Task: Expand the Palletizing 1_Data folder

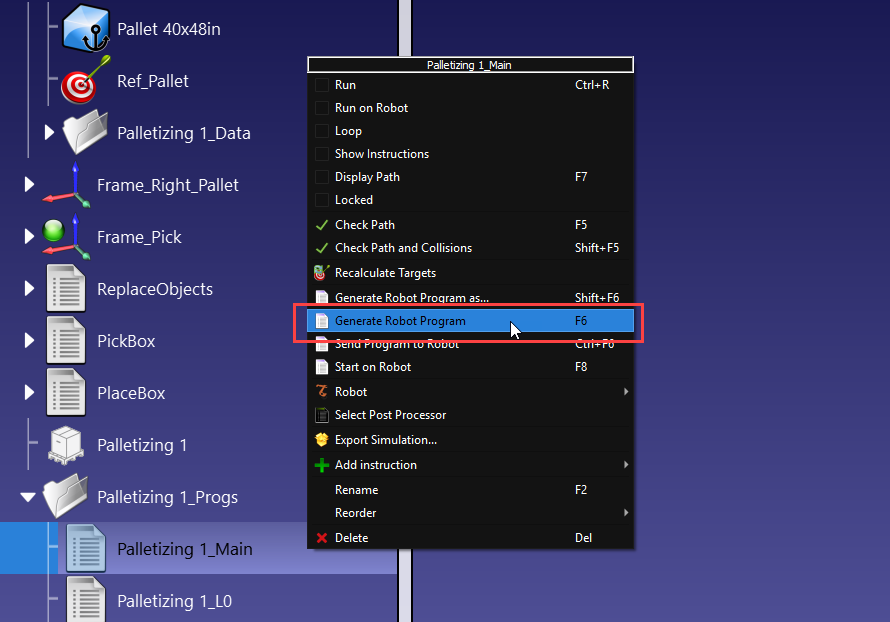Action: [x=49, y=133]
